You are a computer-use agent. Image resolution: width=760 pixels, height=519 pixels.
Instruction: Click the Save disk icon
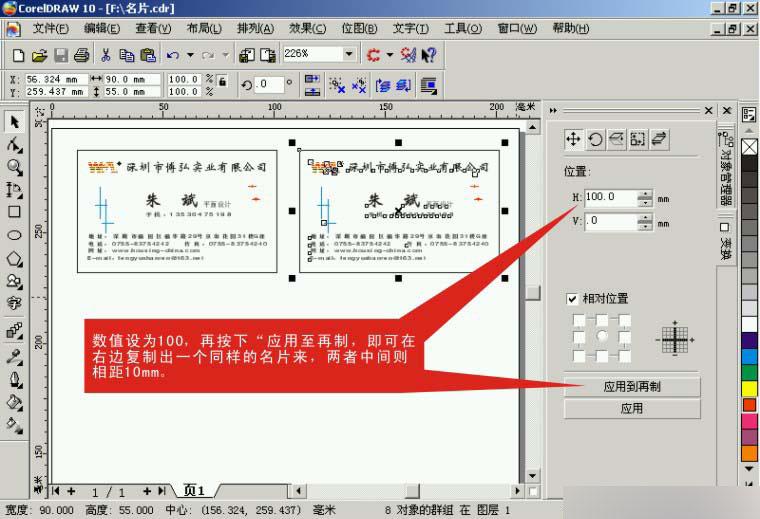pos(61,55)
